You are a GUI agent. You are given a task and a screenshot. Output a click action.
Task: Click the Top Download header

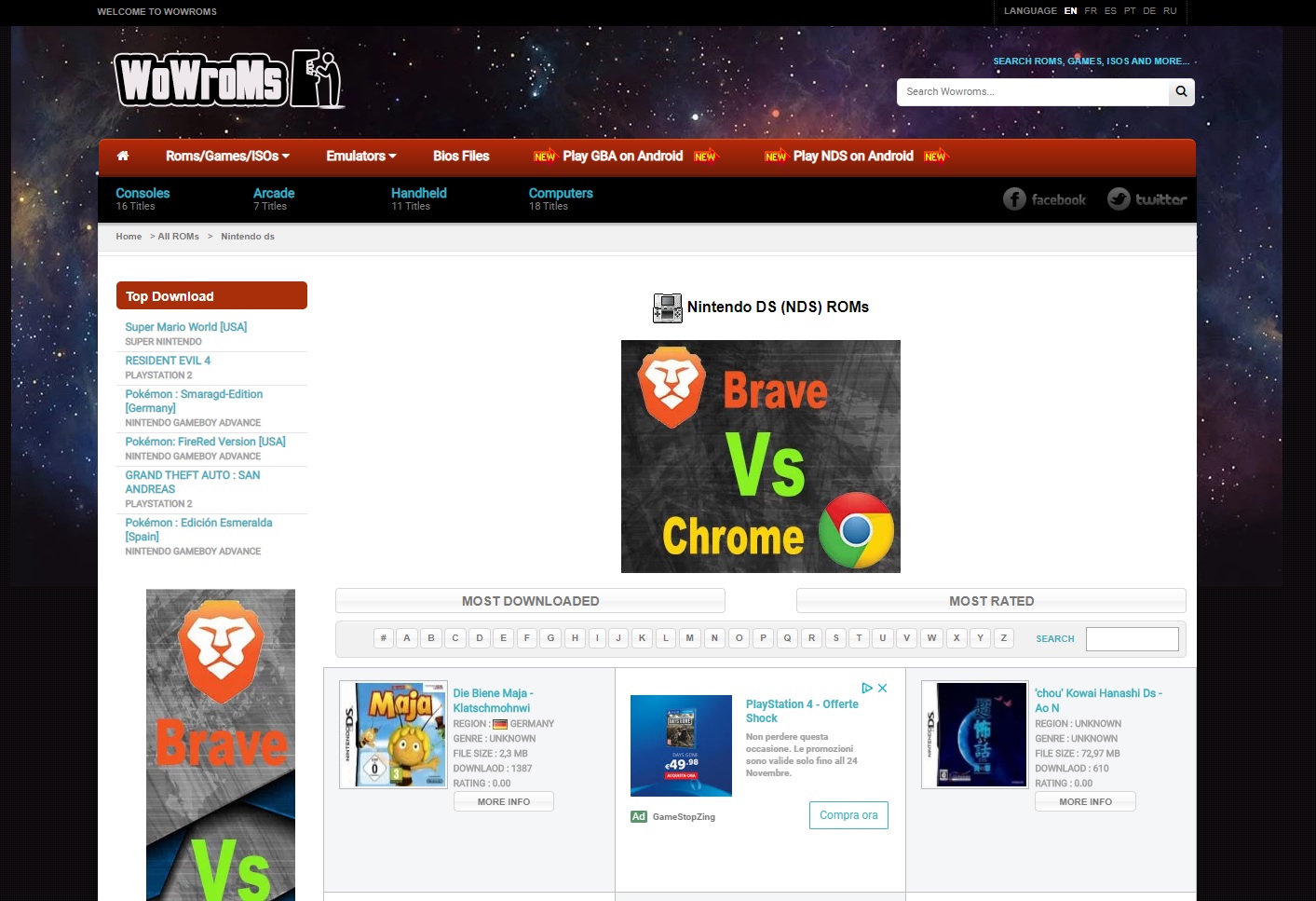211,295
